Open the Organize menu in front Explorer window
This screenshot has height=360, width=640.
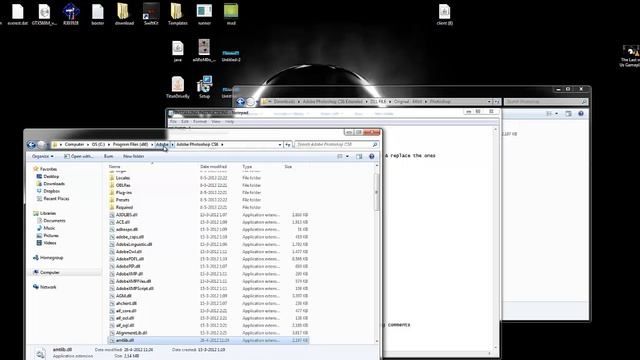(42, 156)
